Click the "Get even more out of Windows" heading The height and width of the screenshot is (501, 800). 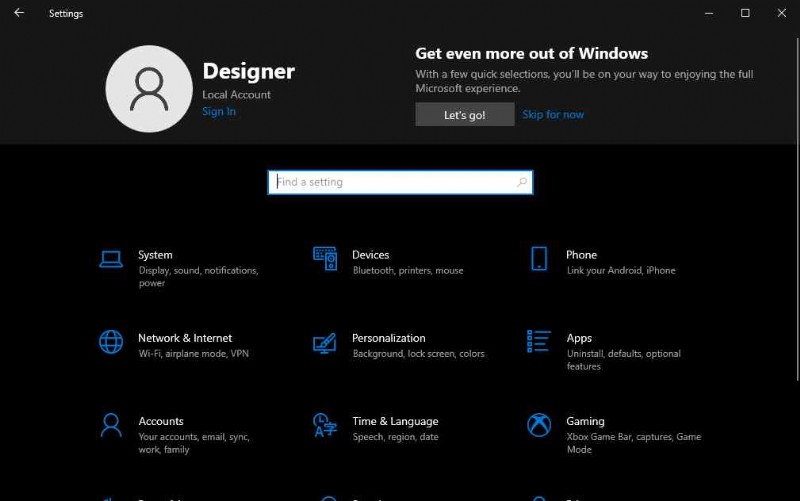pos(531,53)
